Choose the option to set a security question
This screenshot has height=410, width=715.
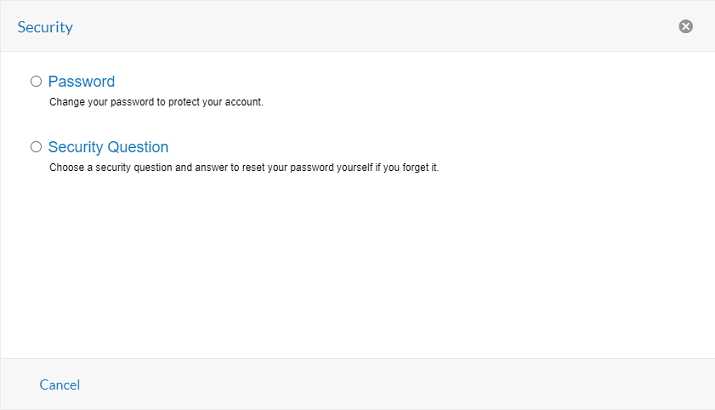[36, 146]
